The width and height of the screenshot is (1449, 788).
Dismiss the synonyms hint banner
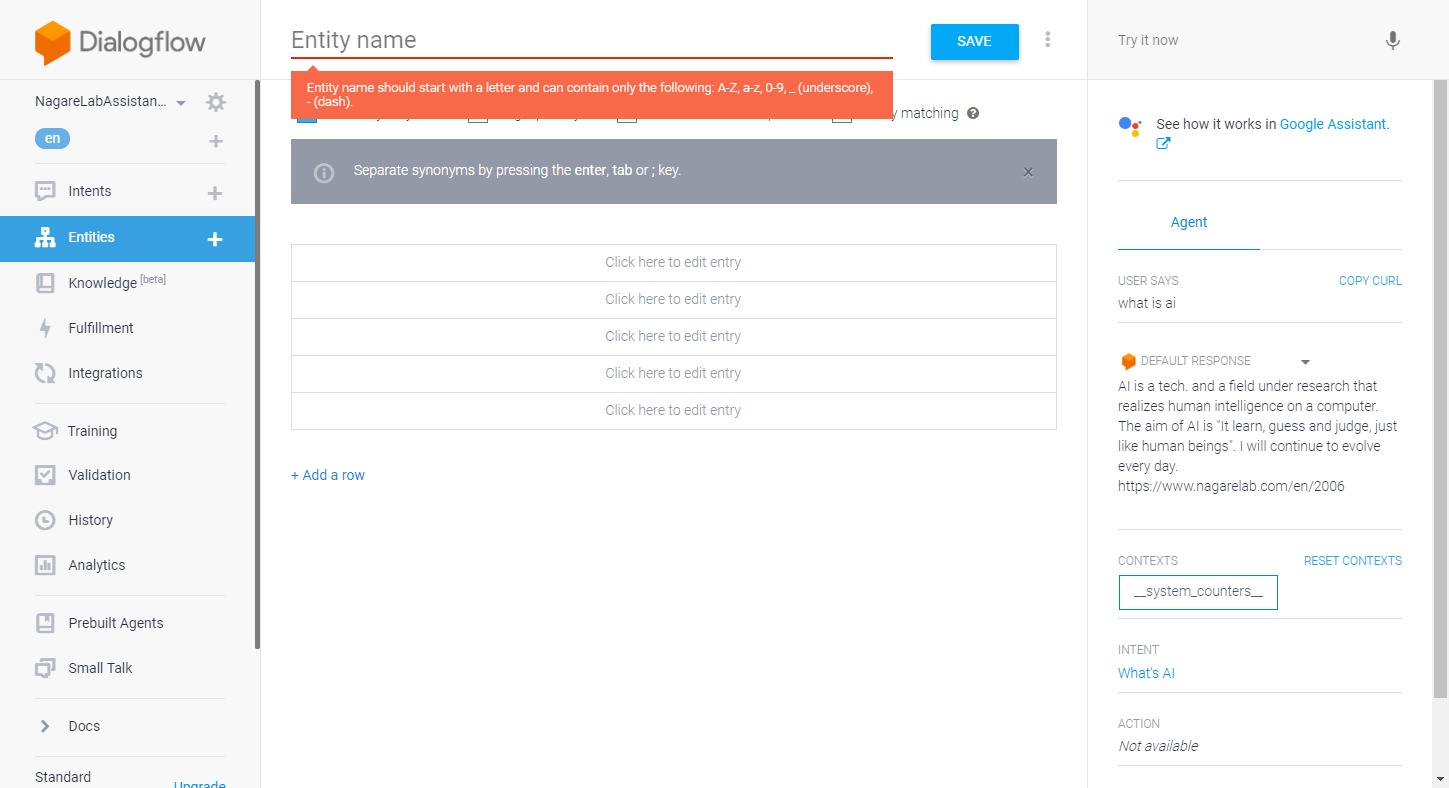pos(1028,172)
